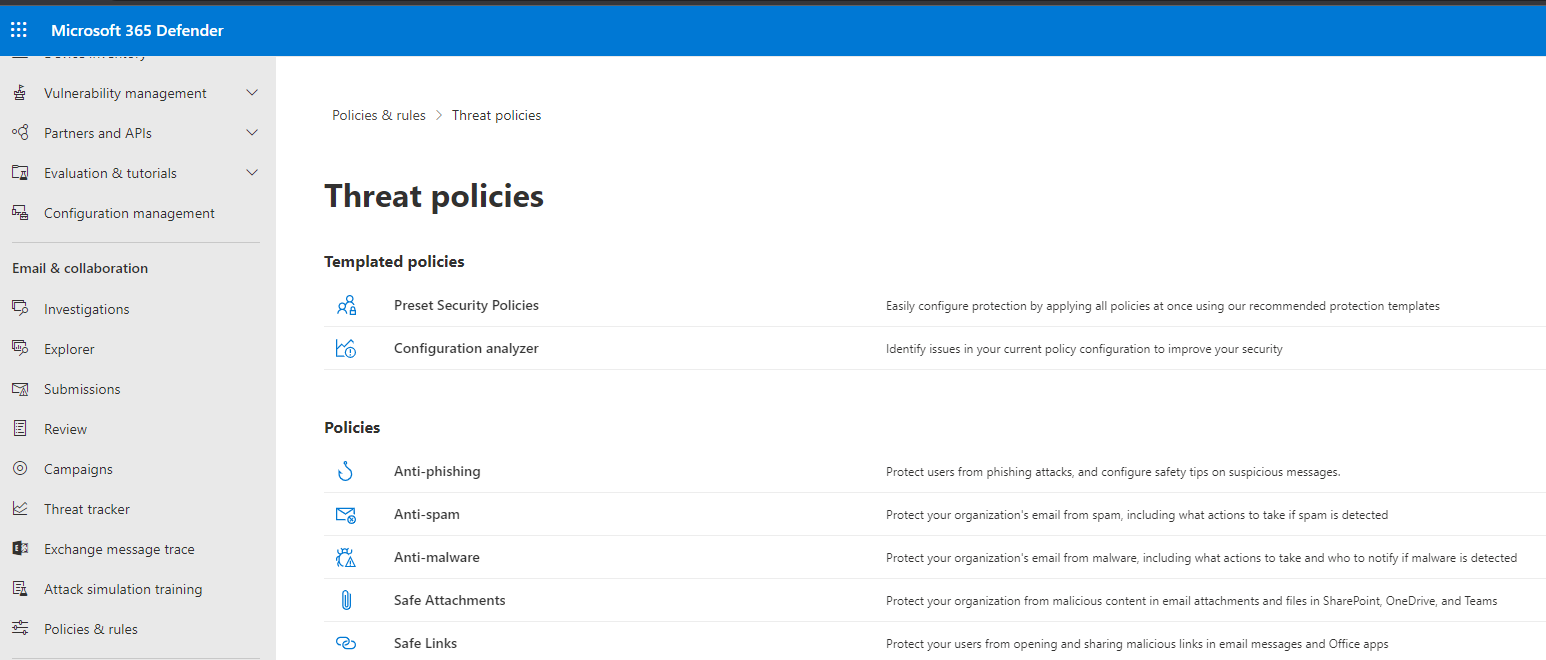Click the Partners and APIs sidebar icon
This screenshot has width=1546, height=660.
coord(19,133)
